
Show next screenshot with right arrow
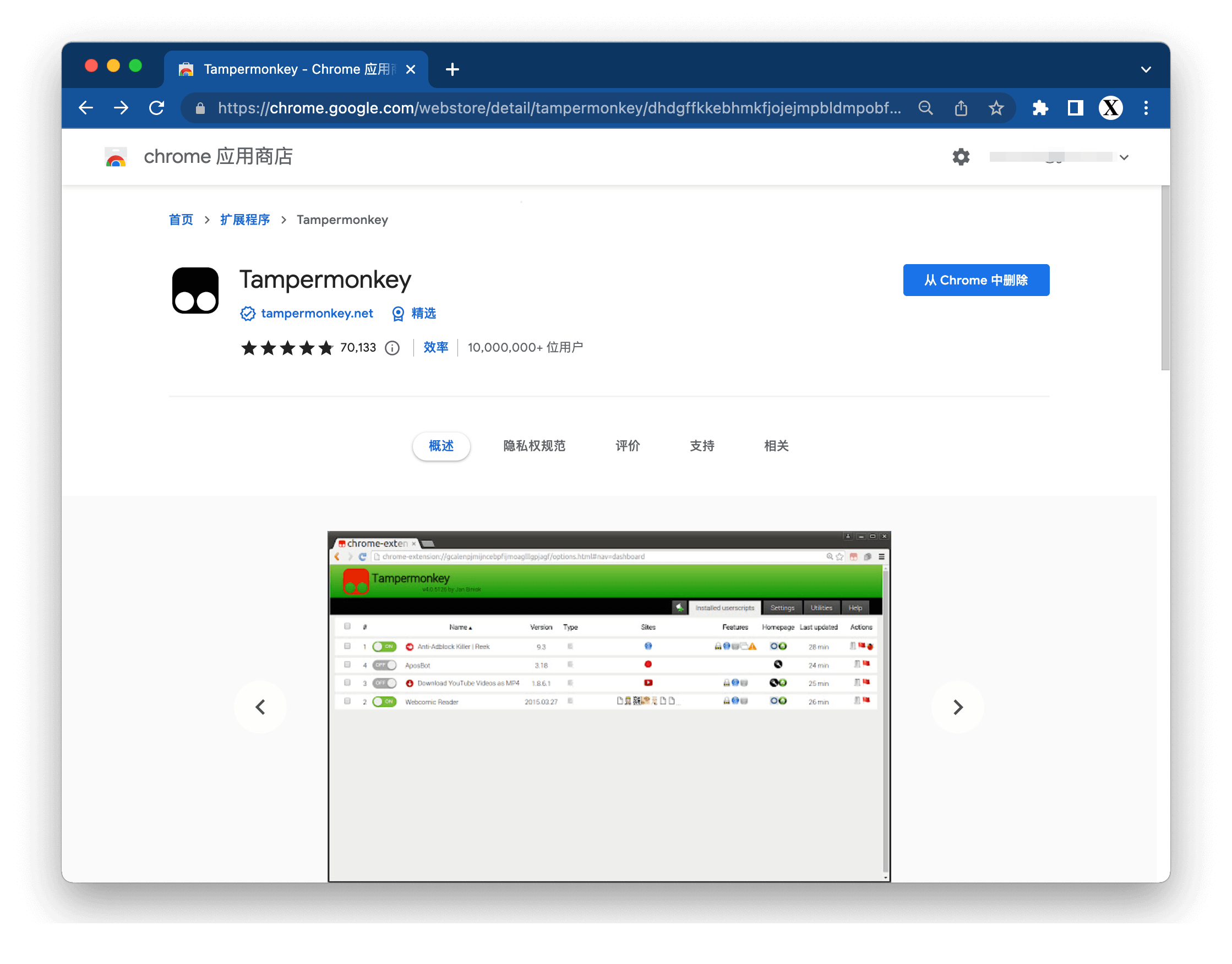tap(957, 706)
